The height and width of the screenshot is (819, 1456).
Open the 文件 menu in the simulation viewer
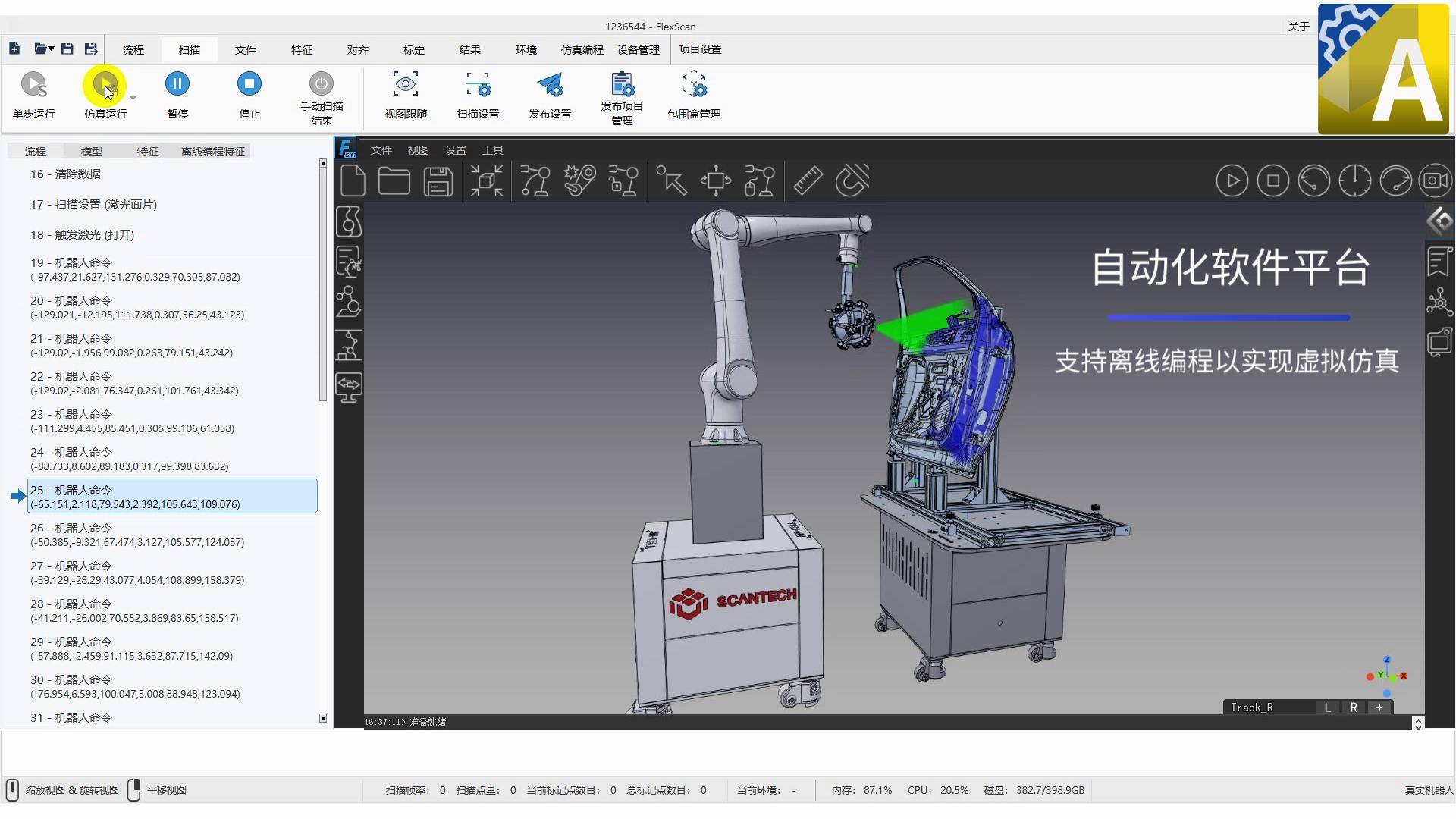[x=381, y=150]
